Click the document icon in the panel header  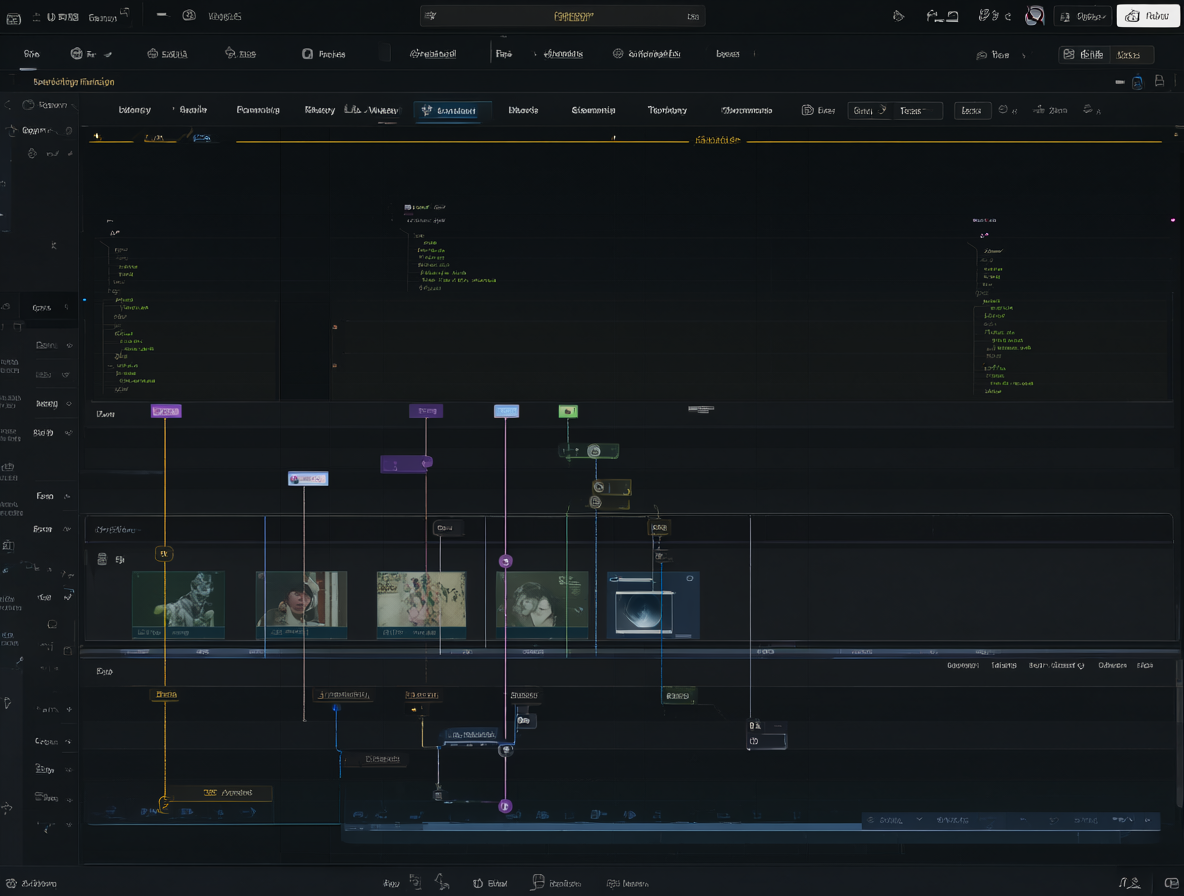(1159, 82)
